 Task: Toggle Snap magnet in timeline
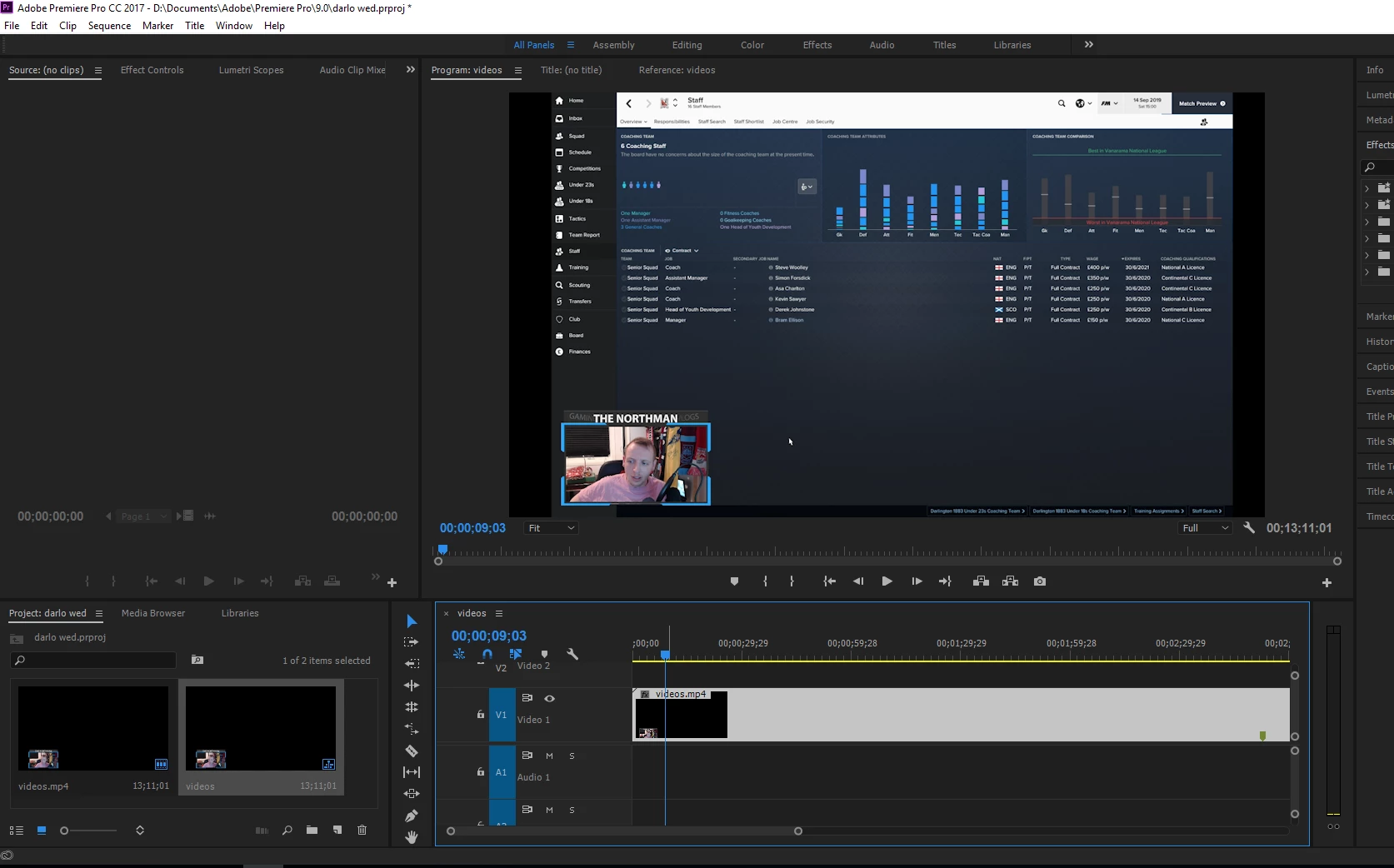click(487, 655)
